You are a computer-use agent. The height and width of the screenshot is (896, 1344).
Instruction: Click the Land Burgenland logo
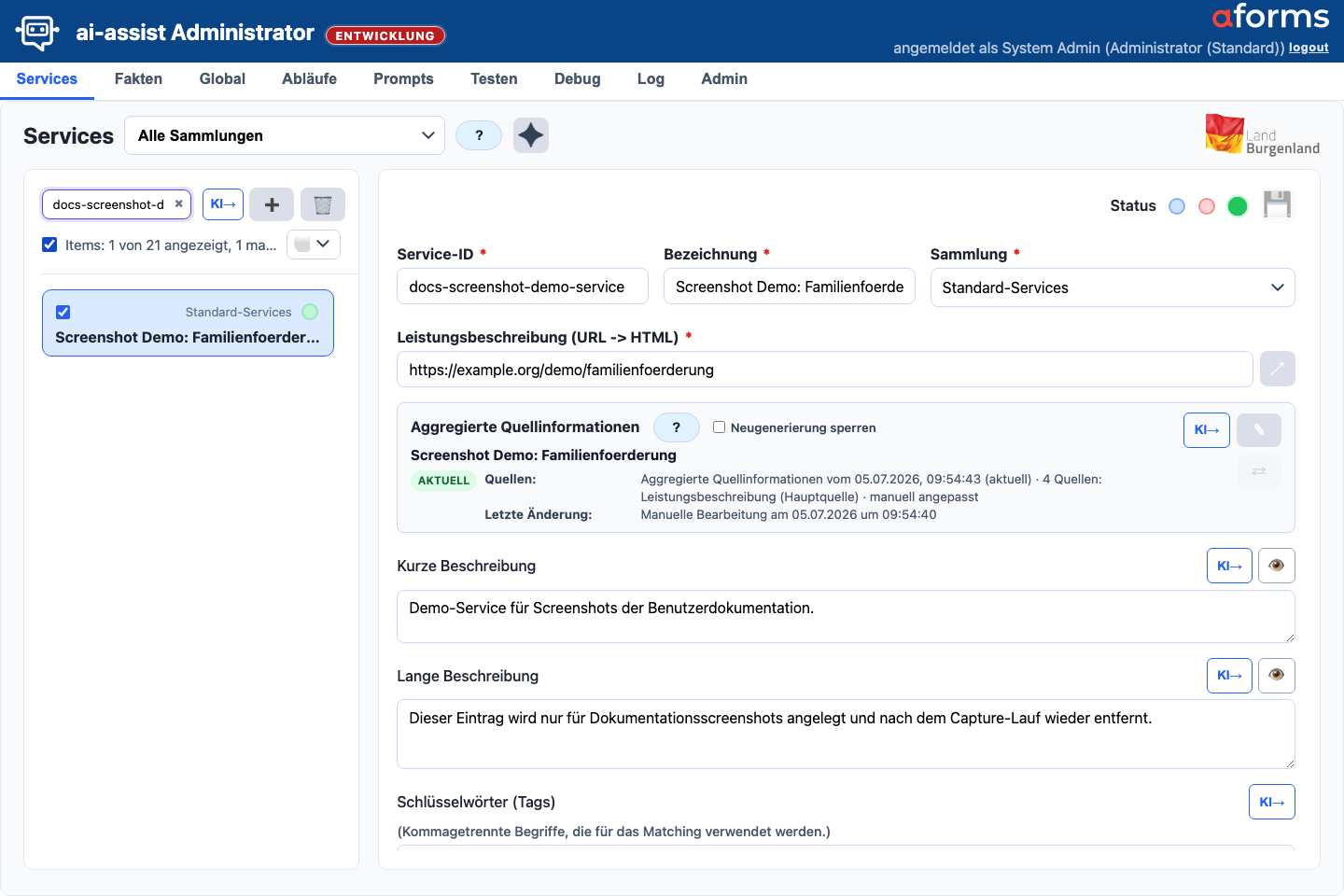tap(1263, 135)
